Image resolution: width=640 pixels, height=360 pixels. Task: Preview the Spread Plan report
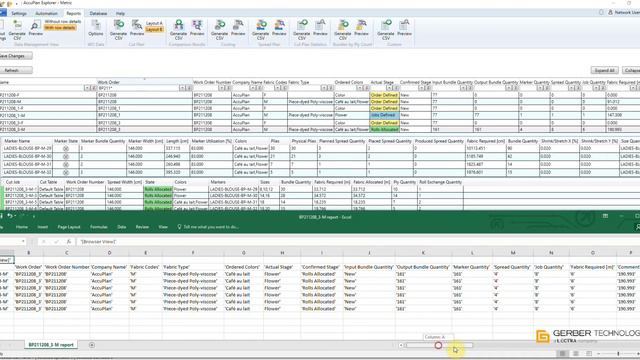[279, 28]
